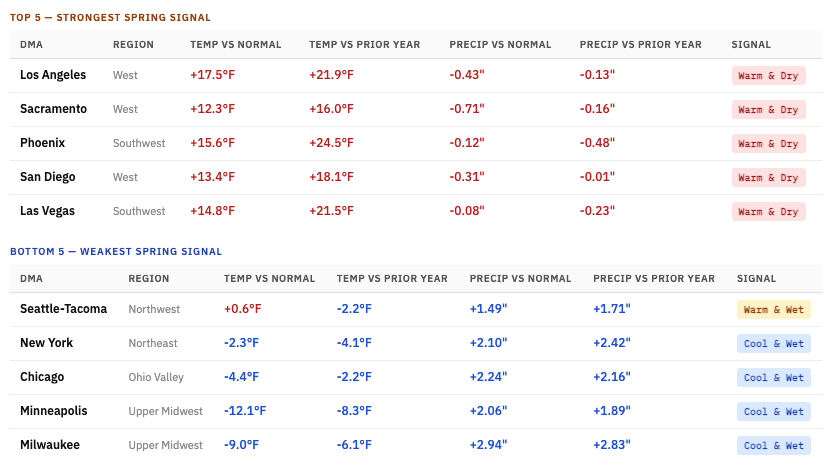Click the Warm & Dry badge for Phoenix
This screenshot has height=467, width=824.
[x=768, y=144]
